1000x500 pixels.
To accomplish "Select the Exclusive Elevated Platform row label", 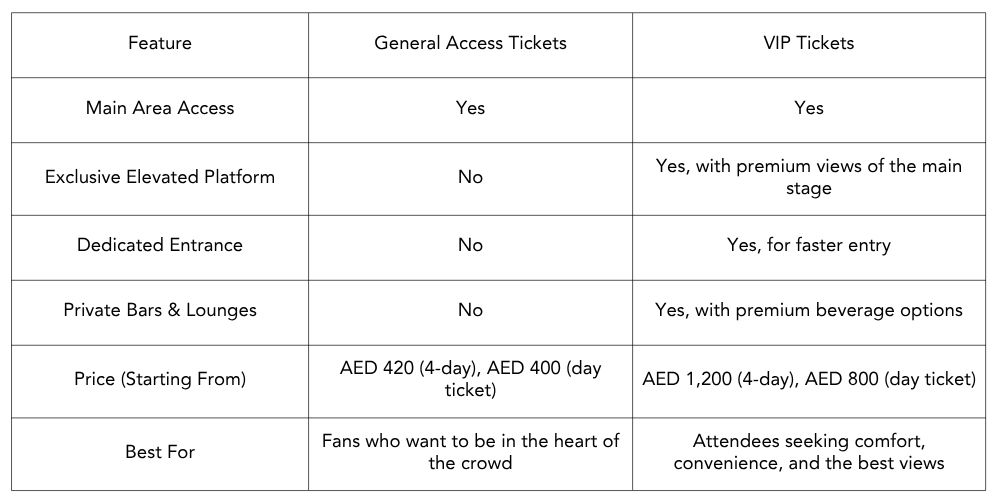I will click(160, 177).
